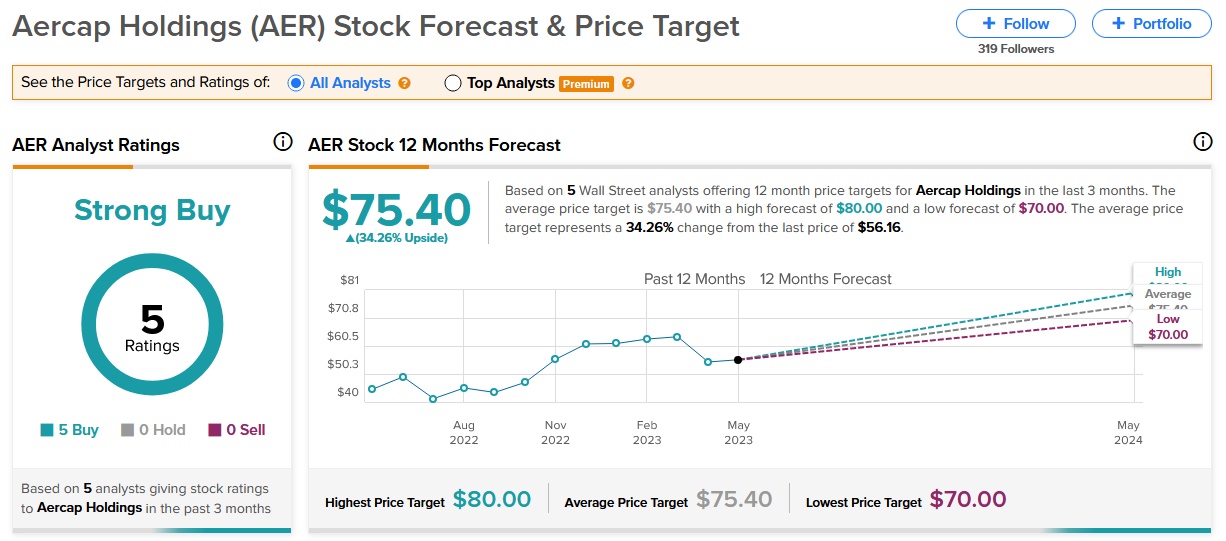The width and height of the screenshot is (1226, 541).
Task: Select the All Analysts radio option
Action: point(295,83)
